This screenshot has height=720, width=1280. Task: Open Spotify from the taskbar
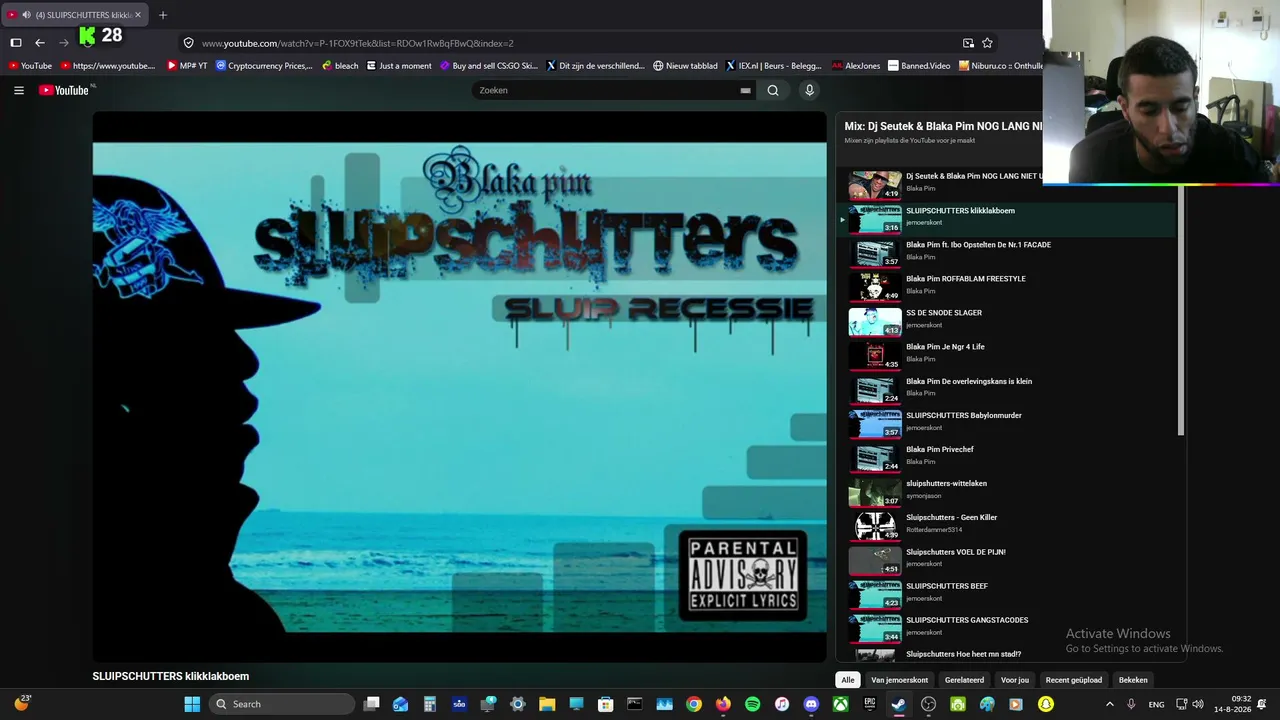(x=753, y=704)
